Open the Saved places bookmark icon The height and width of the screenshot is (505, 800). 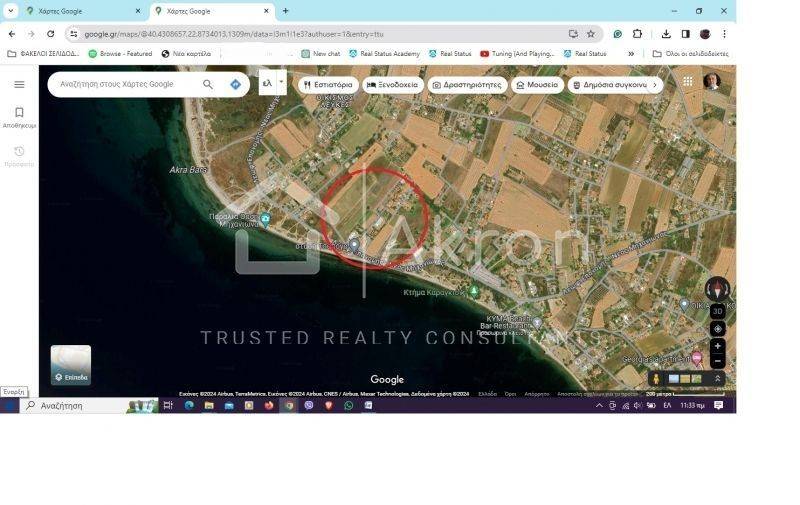[x=19, y=113]
